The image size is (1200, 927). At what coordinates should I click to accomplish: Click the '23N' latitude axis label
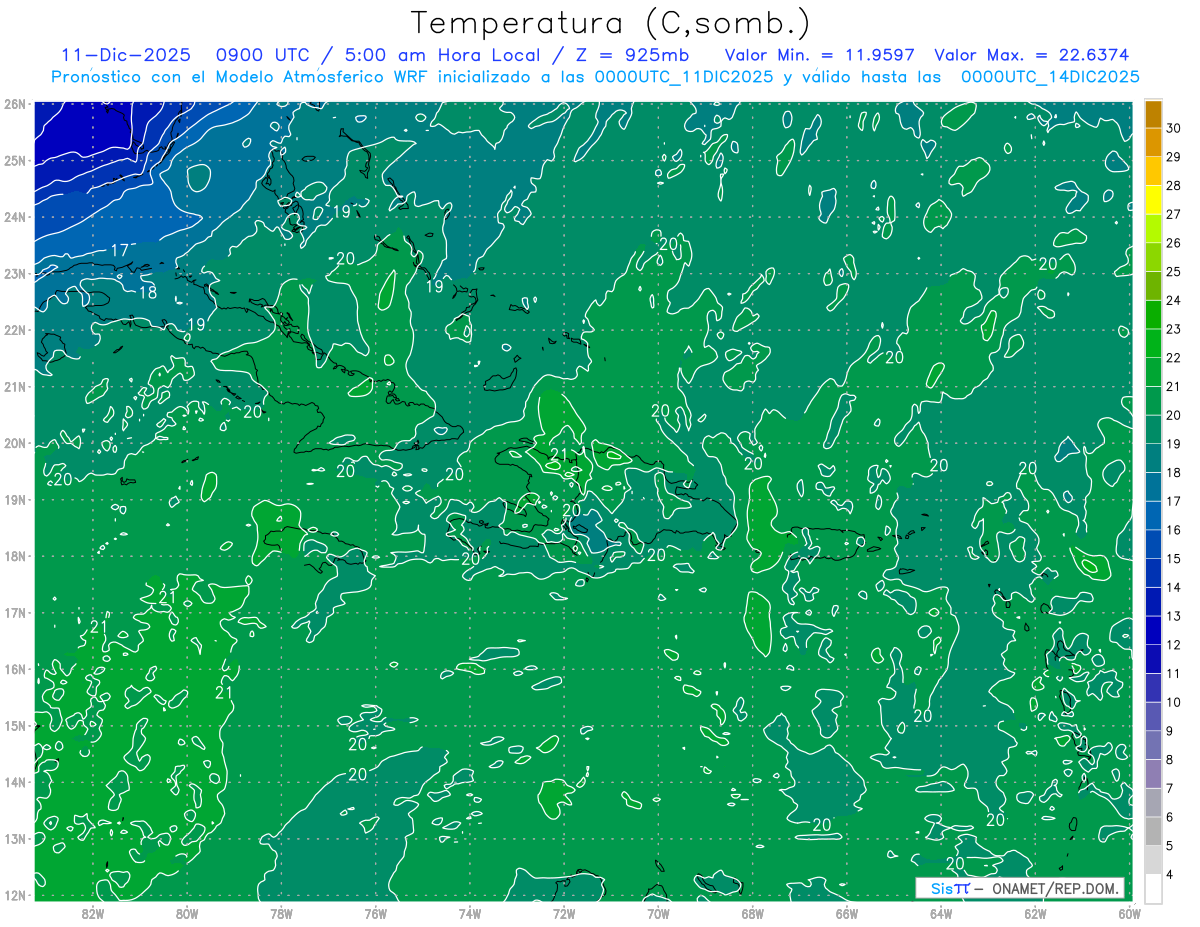point(14,273)
